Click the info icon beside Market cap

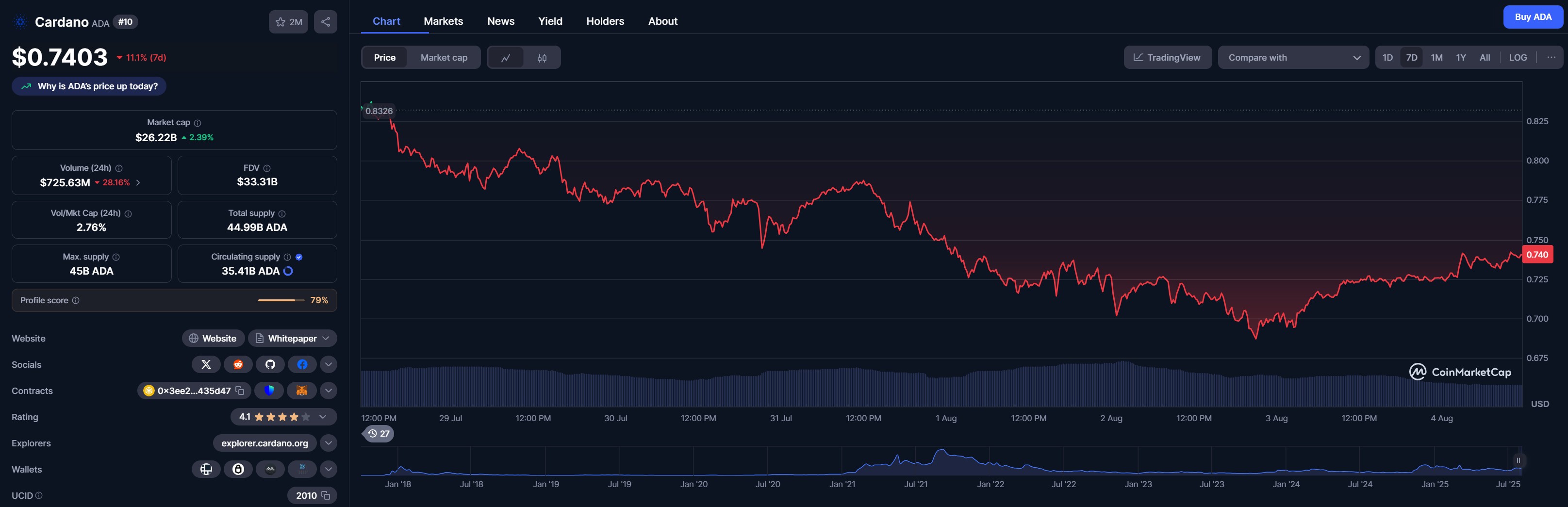pos(197,123)
